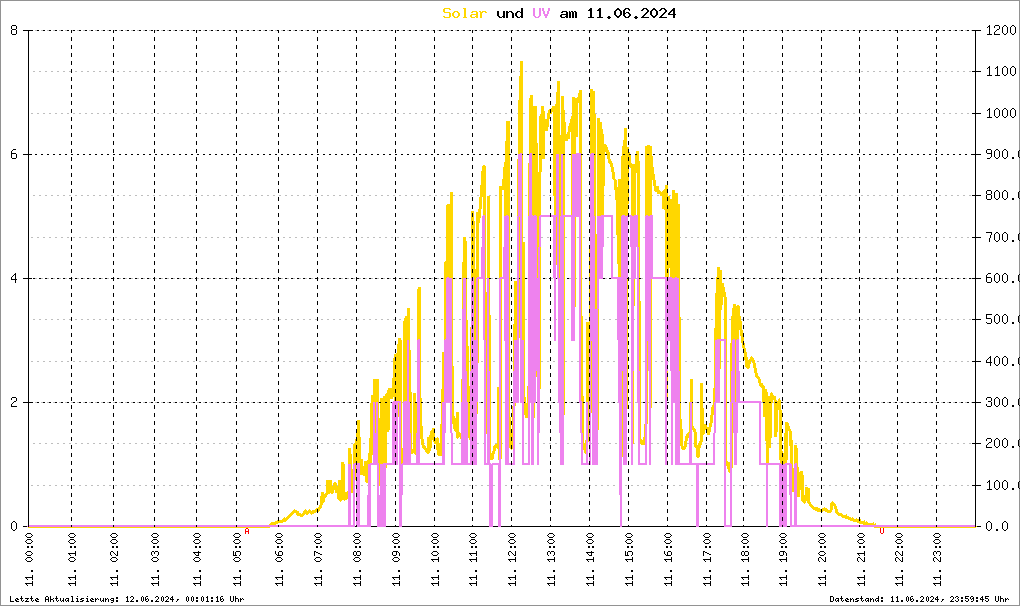
Task: Click time label '11. 19:00'
Action: click(x=783, y=559)
